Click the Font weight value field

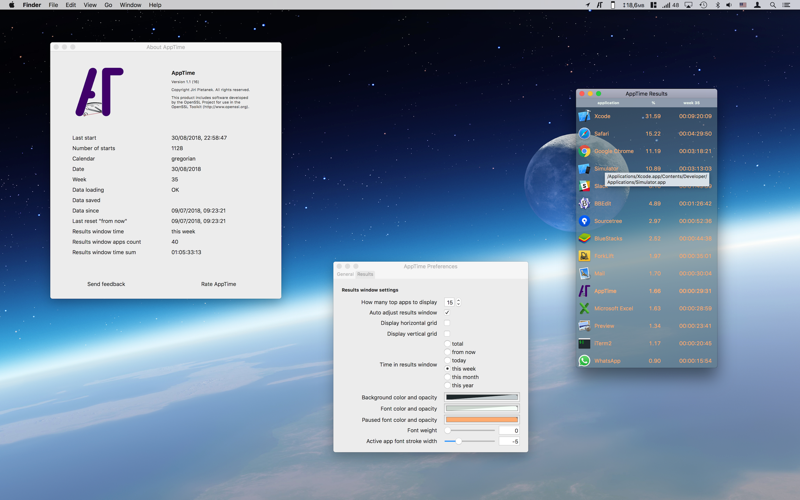coord(509,431)
